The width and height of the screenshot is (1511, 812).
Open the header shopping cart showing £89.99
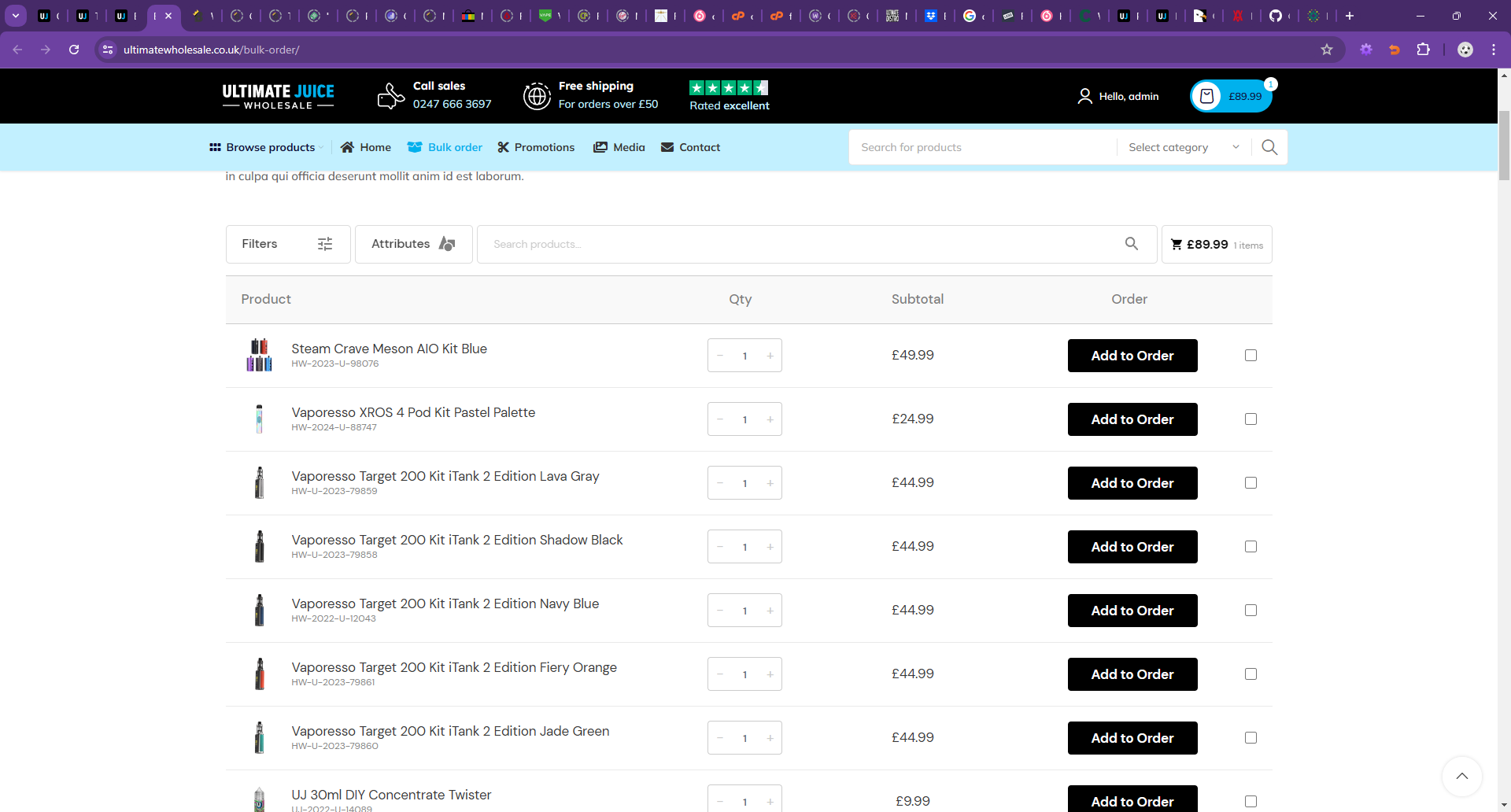1231,97
